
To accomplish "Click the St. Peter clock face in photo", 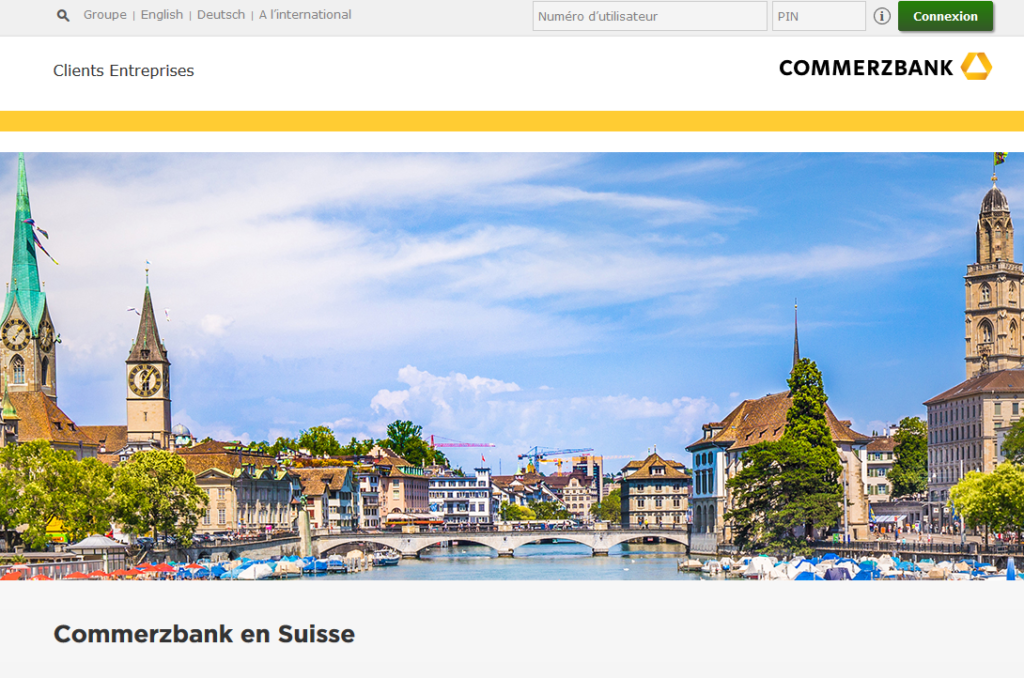I will (144, 380).
